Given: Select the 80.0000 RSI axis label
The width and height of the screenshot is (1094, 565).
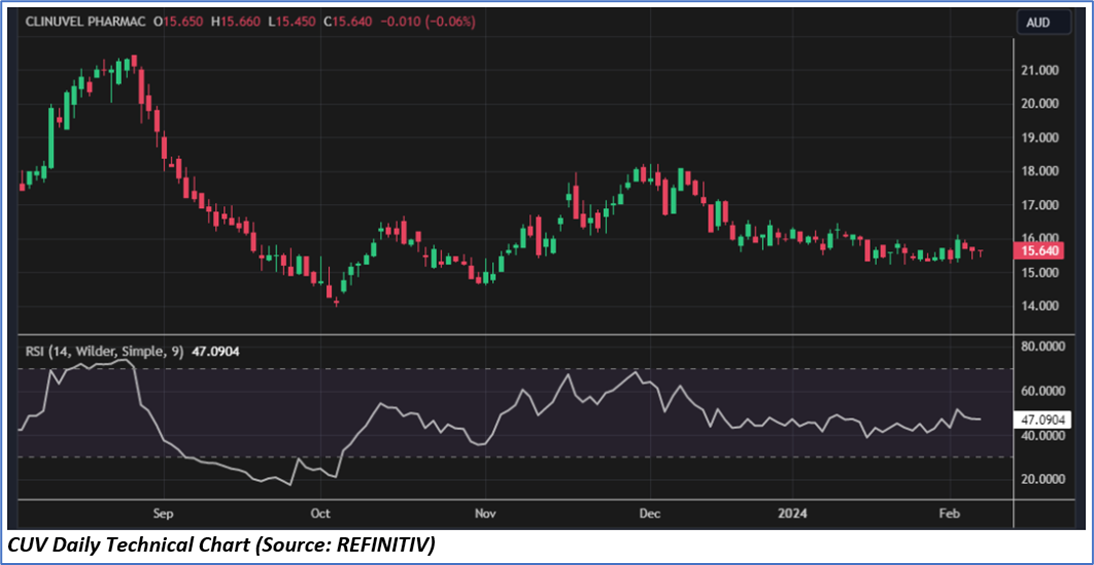Looking at the screenshot, I should tap(1043, 347).
